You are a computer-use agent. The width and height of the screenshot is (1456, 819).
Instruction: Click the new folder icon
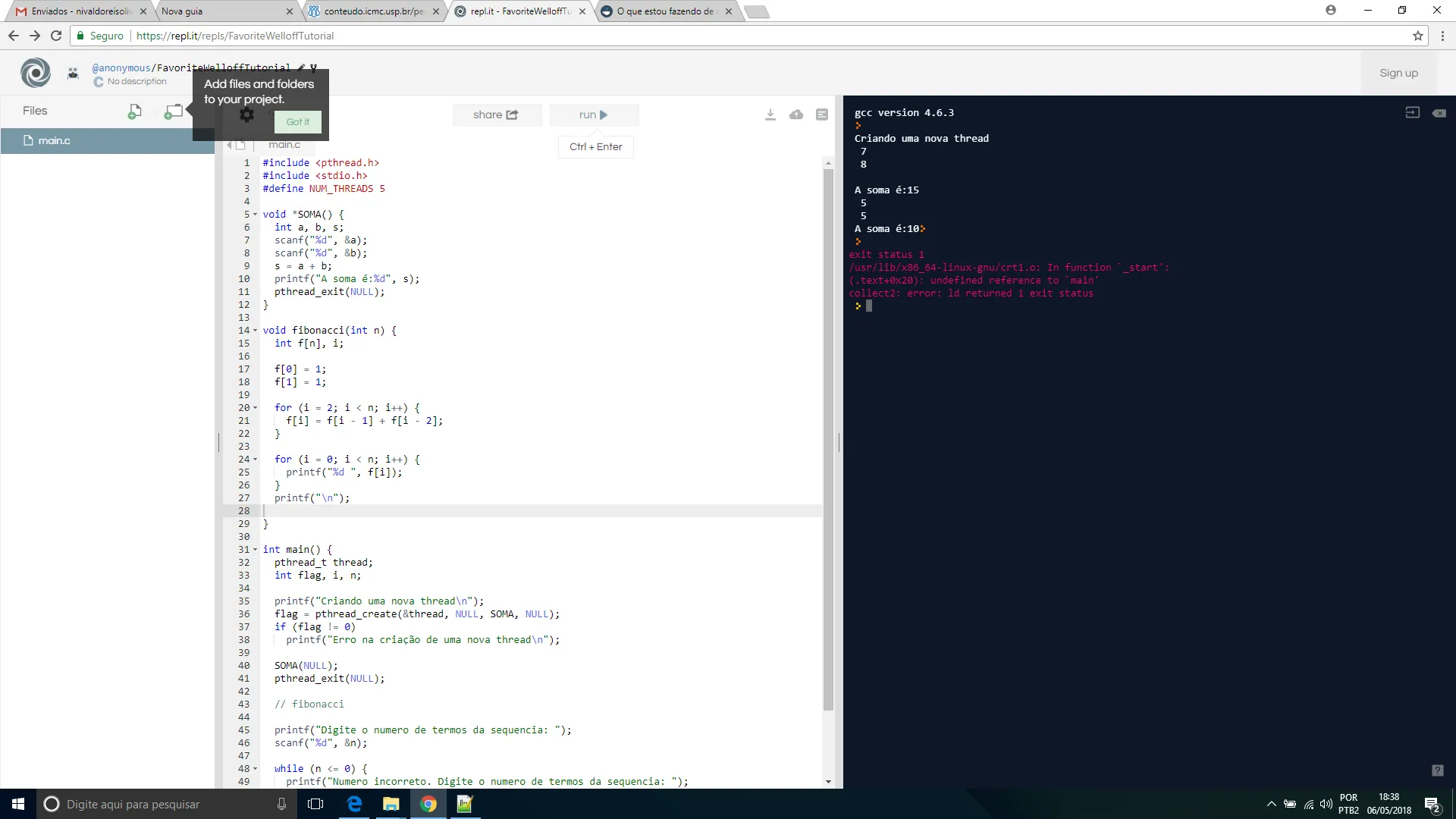point(173,112)
